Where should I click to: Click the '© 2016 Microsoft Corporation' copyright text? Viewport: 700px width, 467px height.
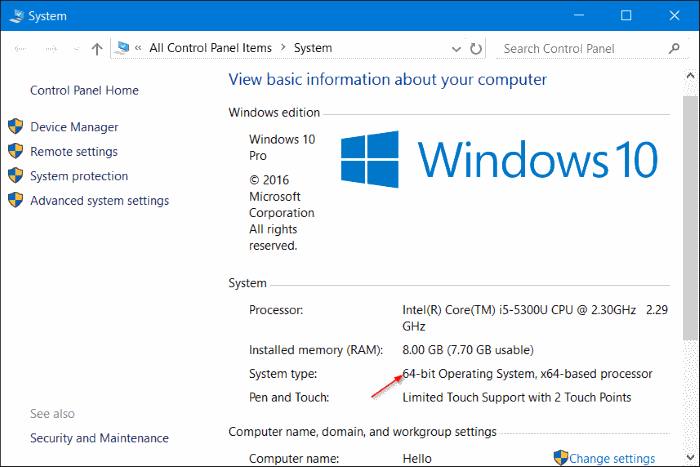click(x=282, y=196)
